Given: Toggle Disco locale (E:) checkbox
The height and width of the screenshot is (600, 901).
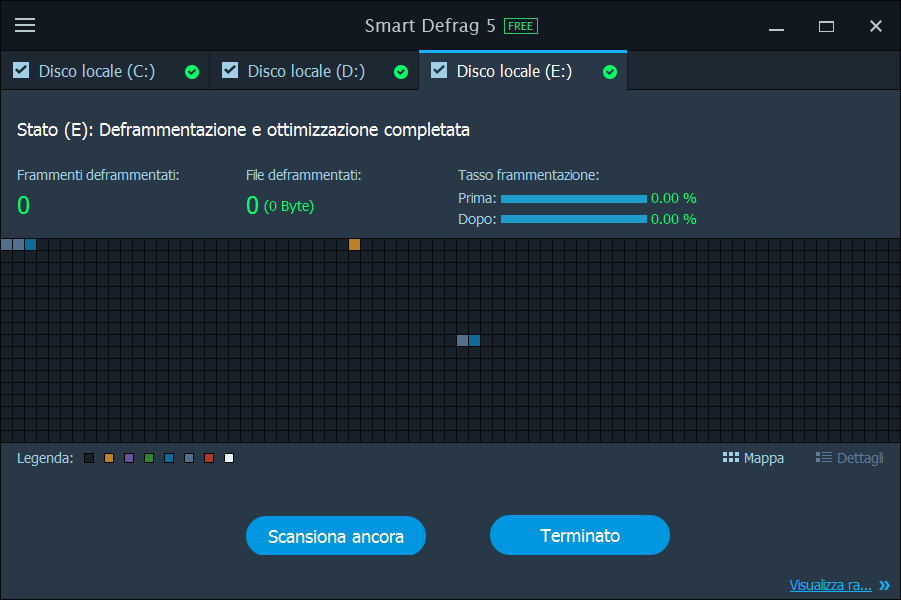Looking at the screenshot, I should 439,70.
